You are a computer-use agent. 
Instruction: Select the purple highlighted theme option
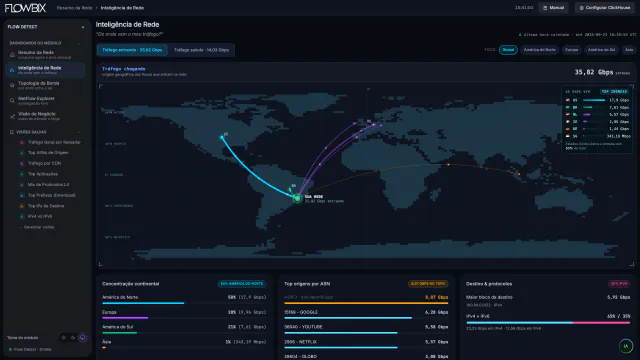click(83, 338)
